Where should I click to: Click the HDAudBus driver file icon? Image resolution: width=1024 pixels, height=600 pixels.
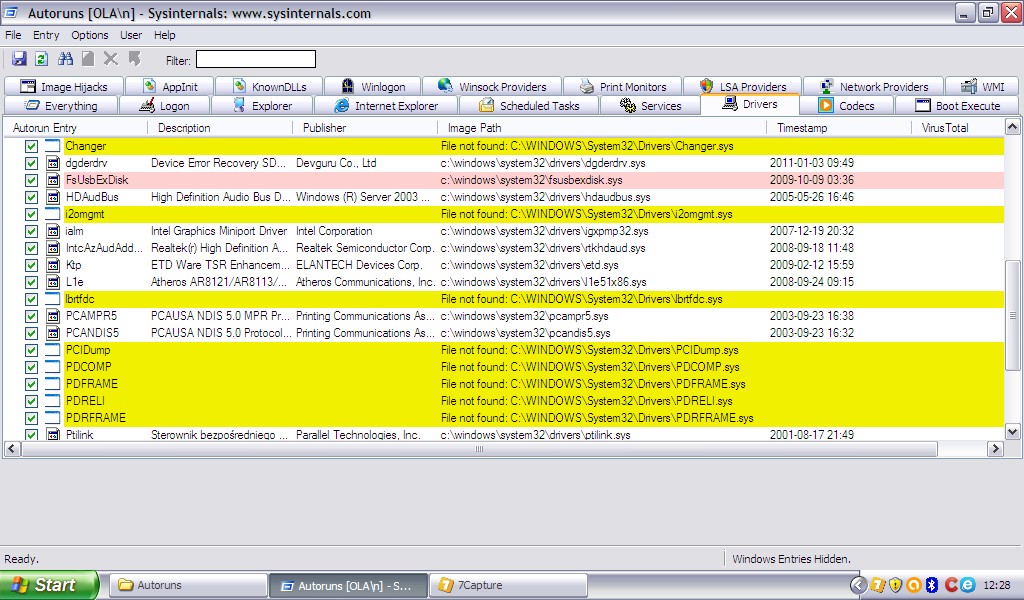point(53,197)
